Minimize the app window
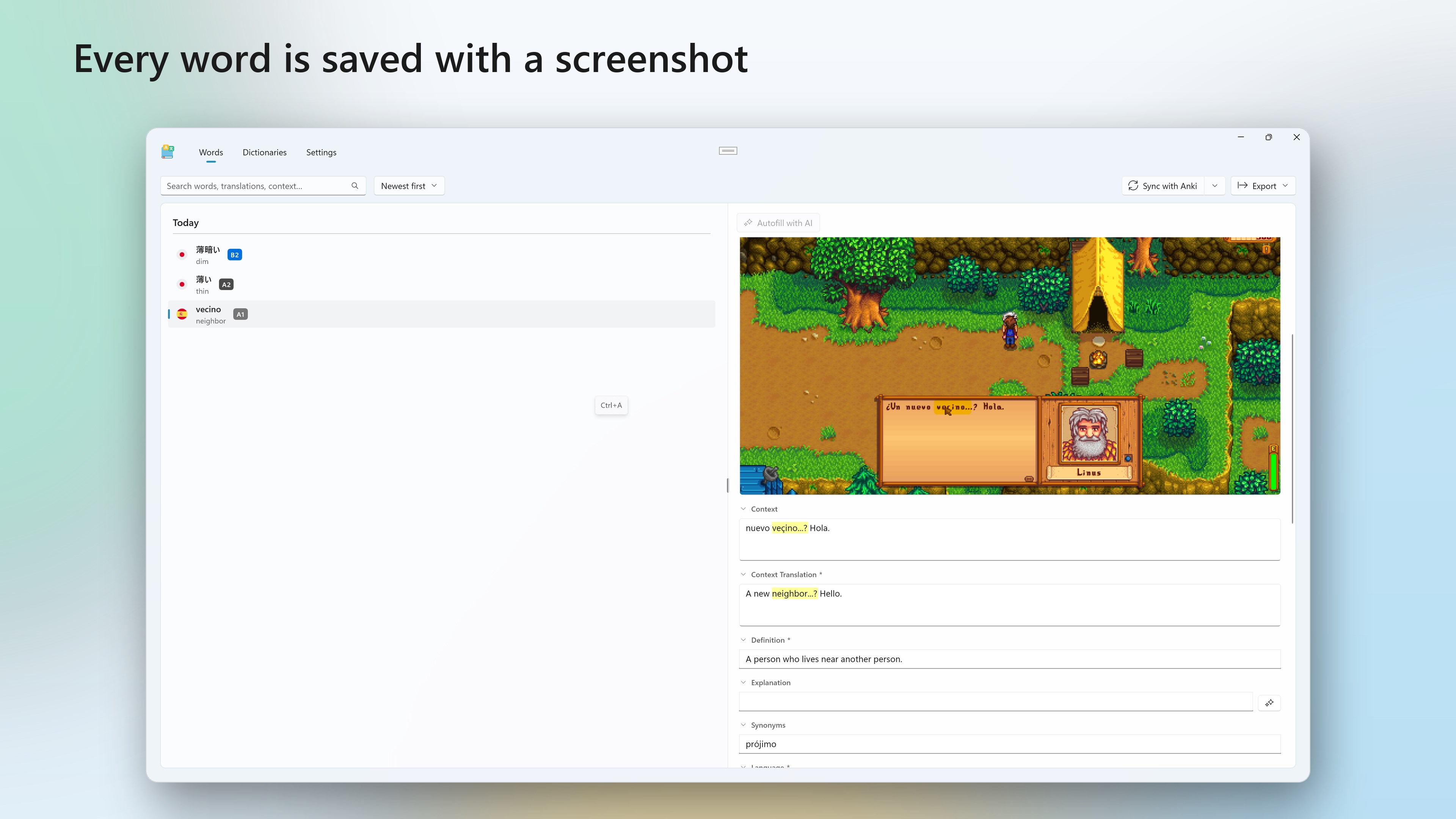The width and height of the screenshot is (1456, 819). [1241, 137]
